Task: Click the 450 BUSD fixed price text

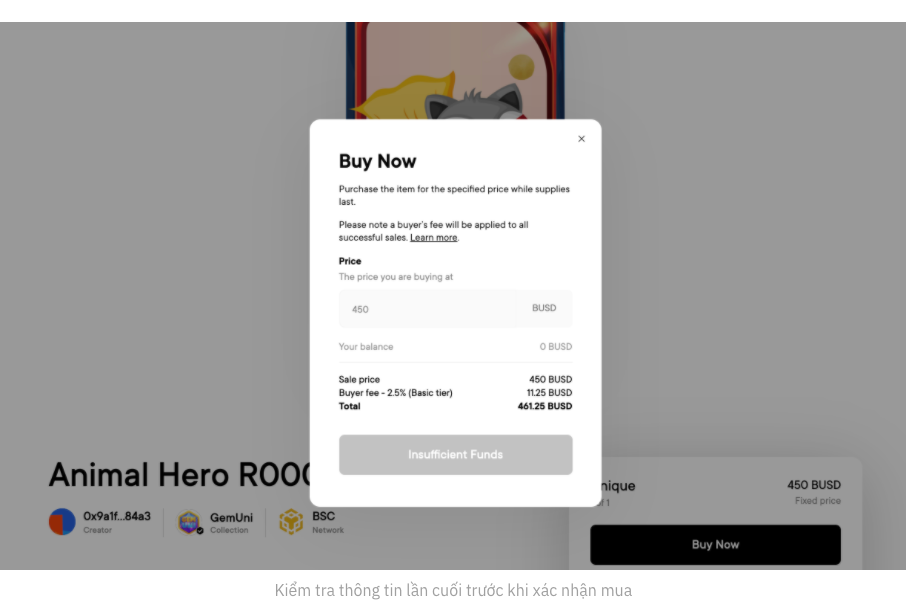Action: (813, 485)
